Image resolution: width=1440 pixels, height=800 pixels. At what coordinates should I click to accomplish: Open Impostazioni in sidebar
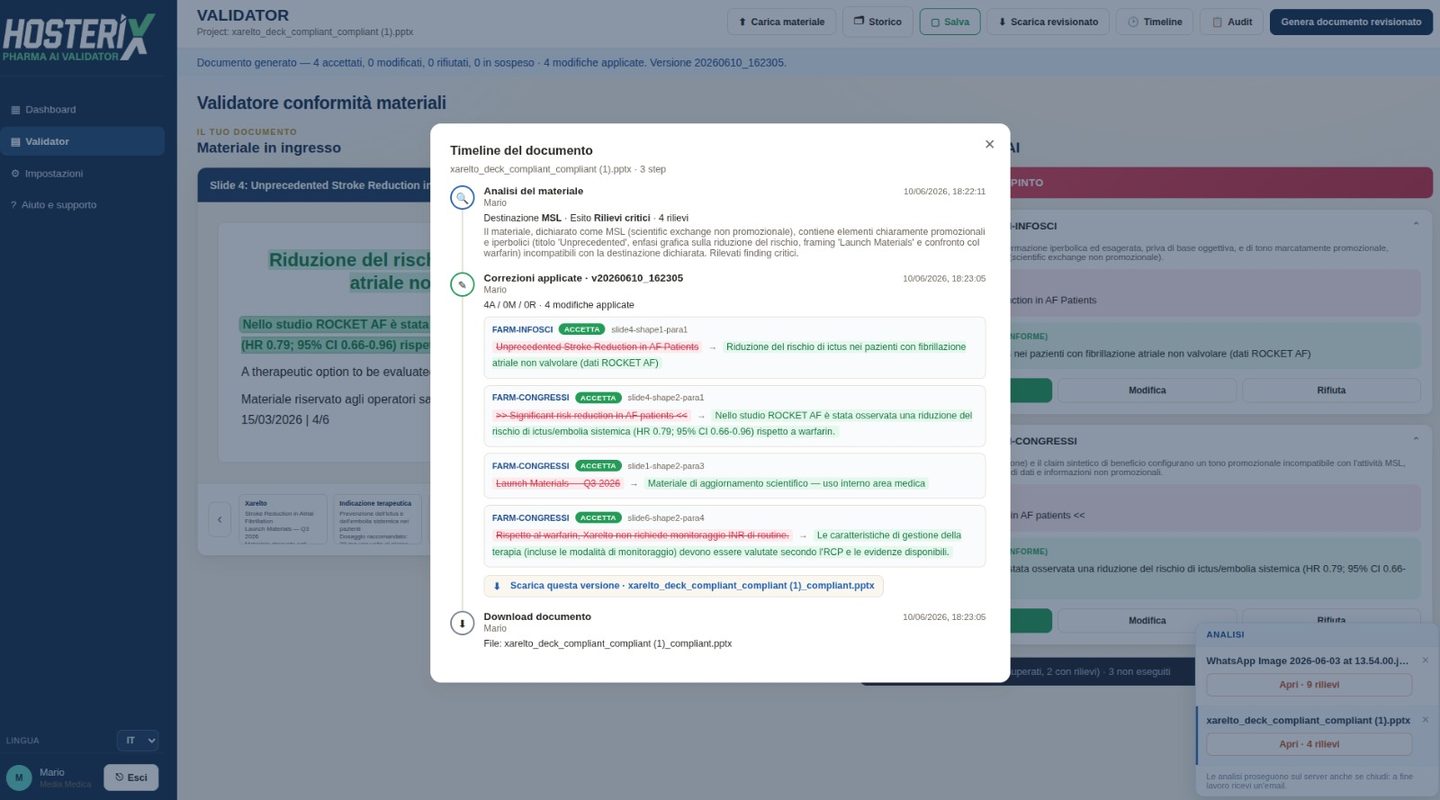coord(82,173)
